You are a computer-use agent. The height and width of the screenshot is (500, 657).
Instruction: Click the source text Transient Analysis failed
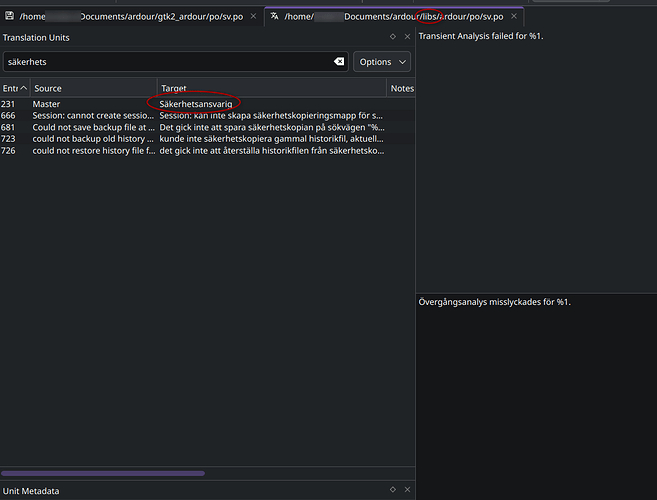pyautogui.click(x=481, y=36)
